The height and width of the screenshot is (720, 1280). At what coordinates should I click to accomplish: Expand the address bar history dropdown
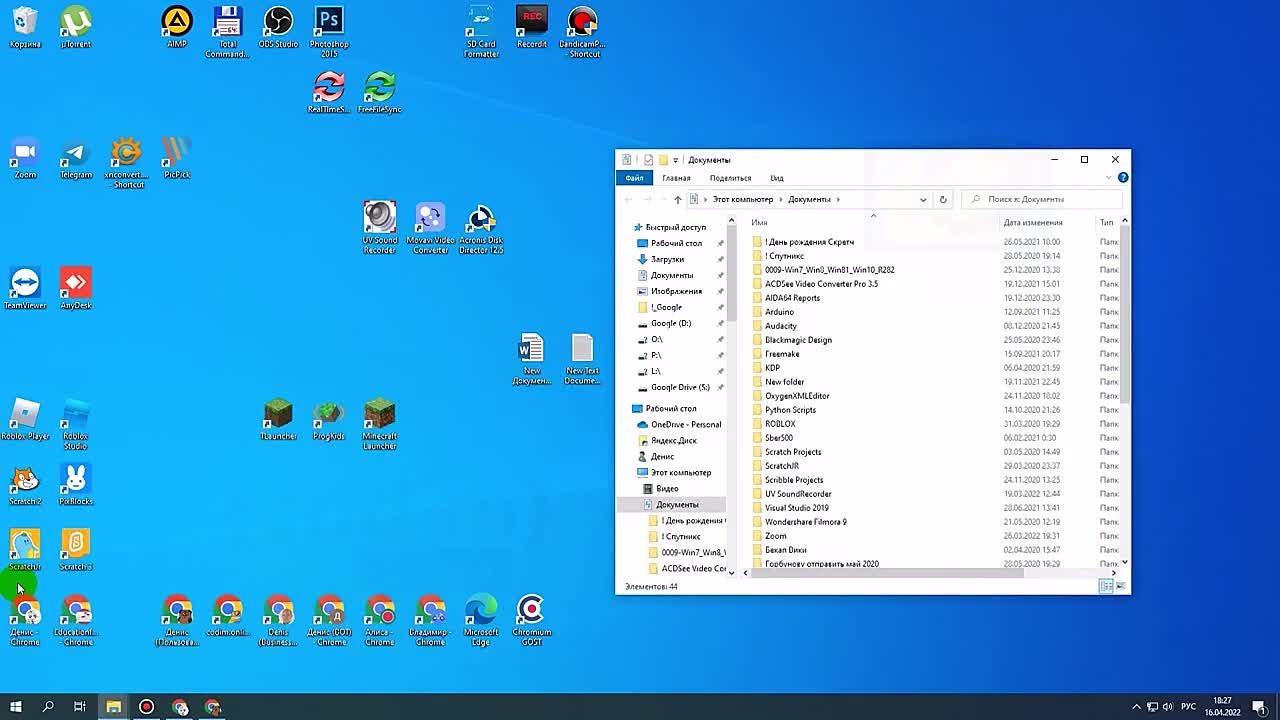pos(922,199)
